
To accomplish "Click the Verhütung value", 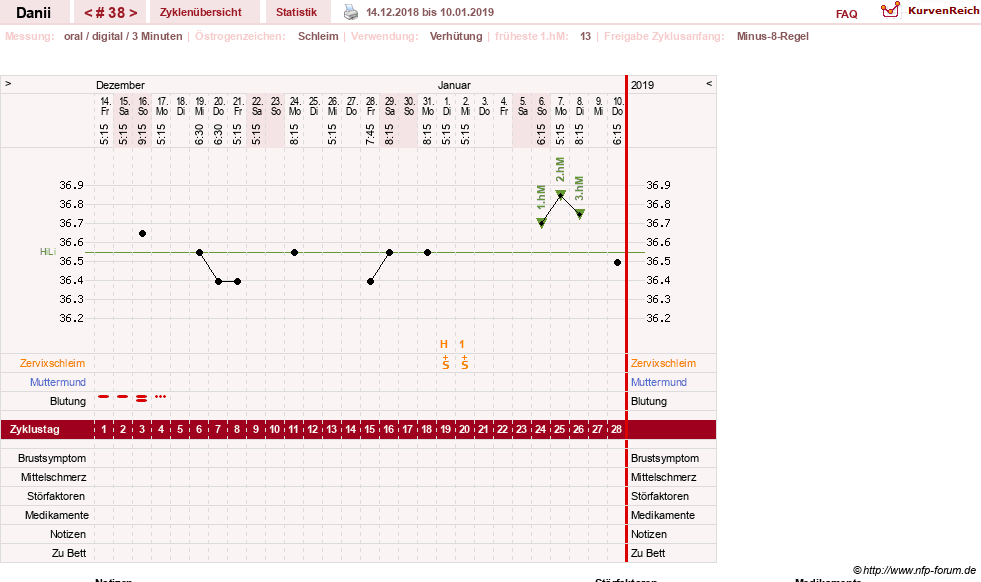I will pyautogui.click(x=456, y=36).
